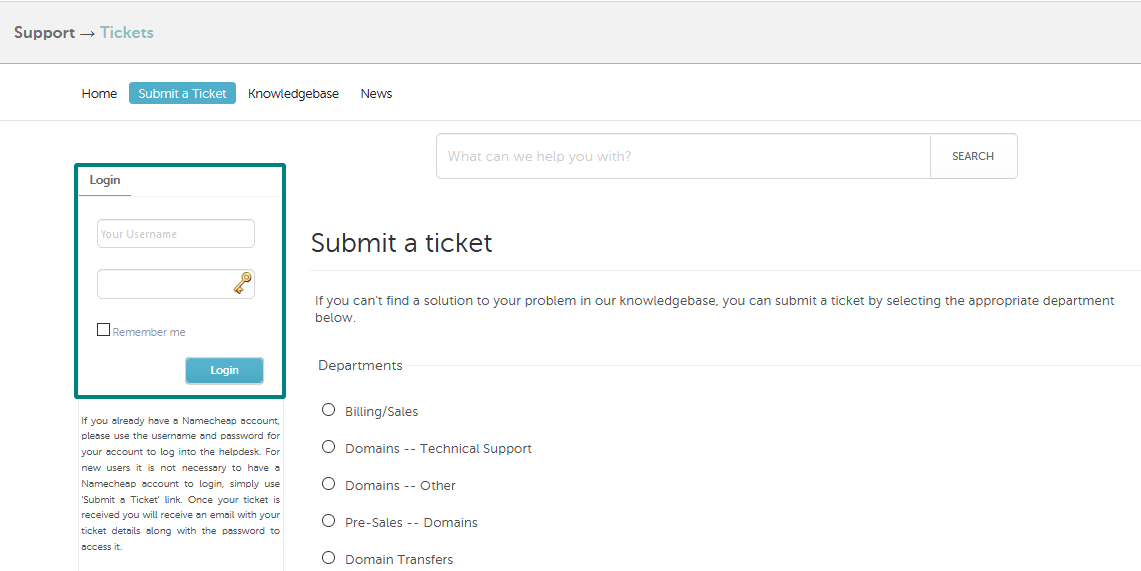Click the blue Login button
The height and width of the screenshot is (571, 1141).
(x=224, y=370)
